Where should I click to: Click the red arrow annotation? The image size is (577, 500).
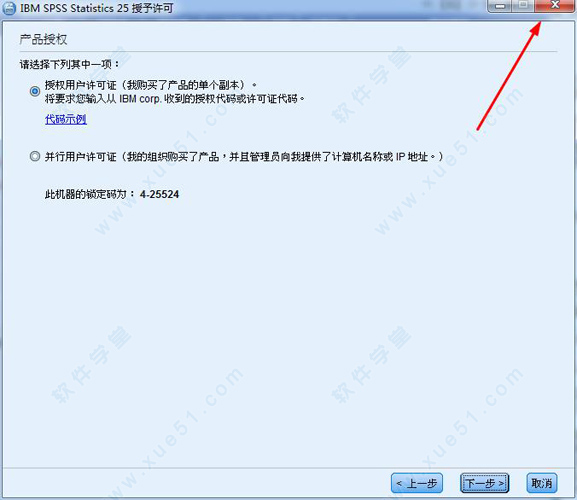coord(509,75)
